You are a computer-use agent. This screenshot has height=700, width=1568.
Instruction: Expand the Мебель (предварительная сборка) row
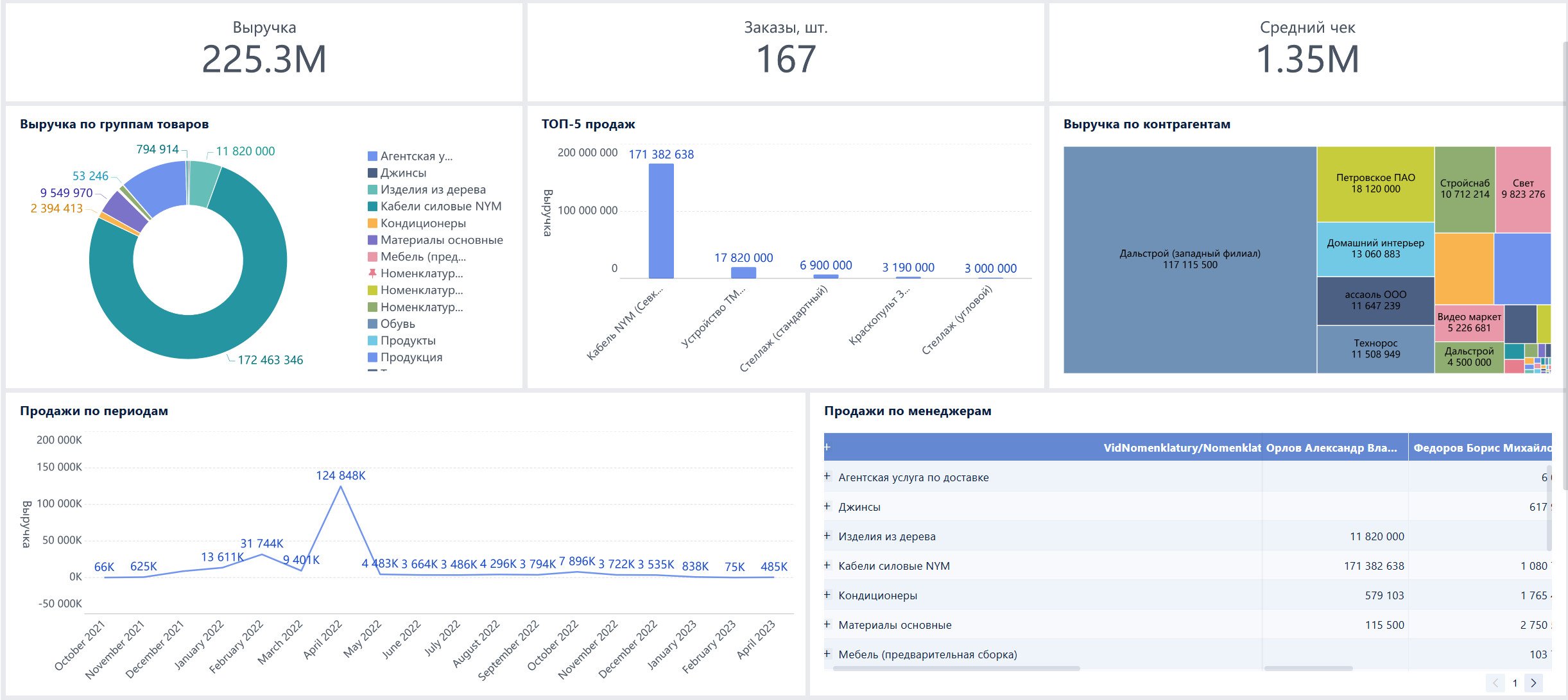(x=827, y=654)
